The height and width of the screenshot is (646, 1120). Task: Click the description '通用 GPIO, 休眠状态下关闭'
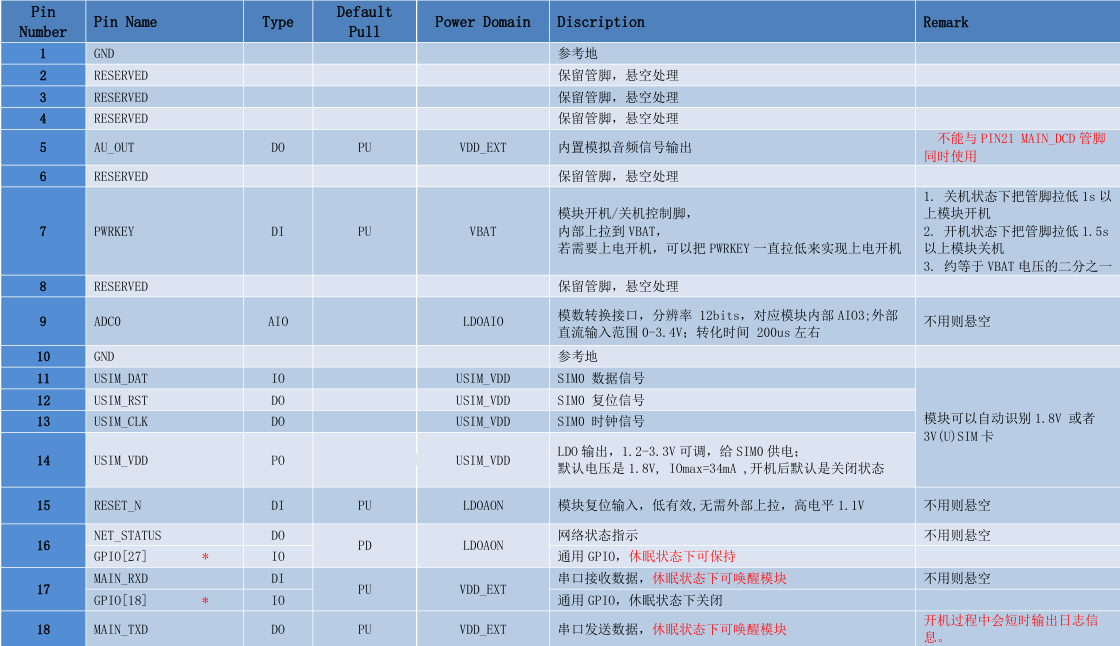click(x=640, y=600)
